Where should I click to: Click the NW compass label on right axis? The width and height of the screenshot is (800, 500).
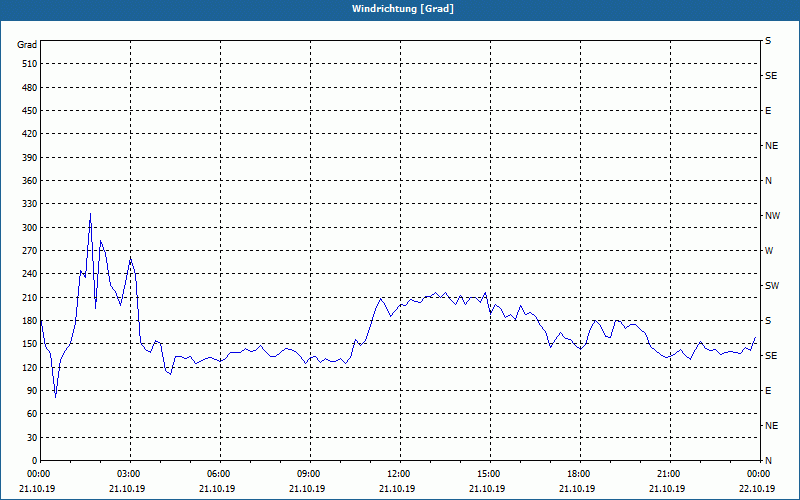pyautogui.click(x=772, y=216)
